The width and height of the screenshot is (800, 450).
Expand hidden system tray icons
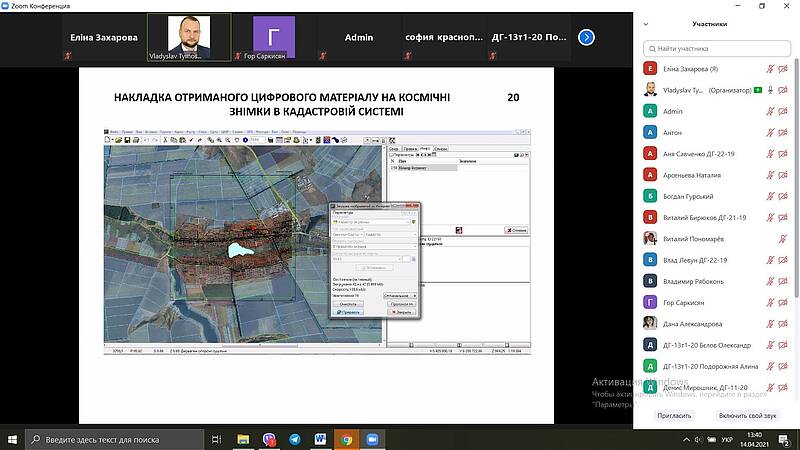(686, 439)
